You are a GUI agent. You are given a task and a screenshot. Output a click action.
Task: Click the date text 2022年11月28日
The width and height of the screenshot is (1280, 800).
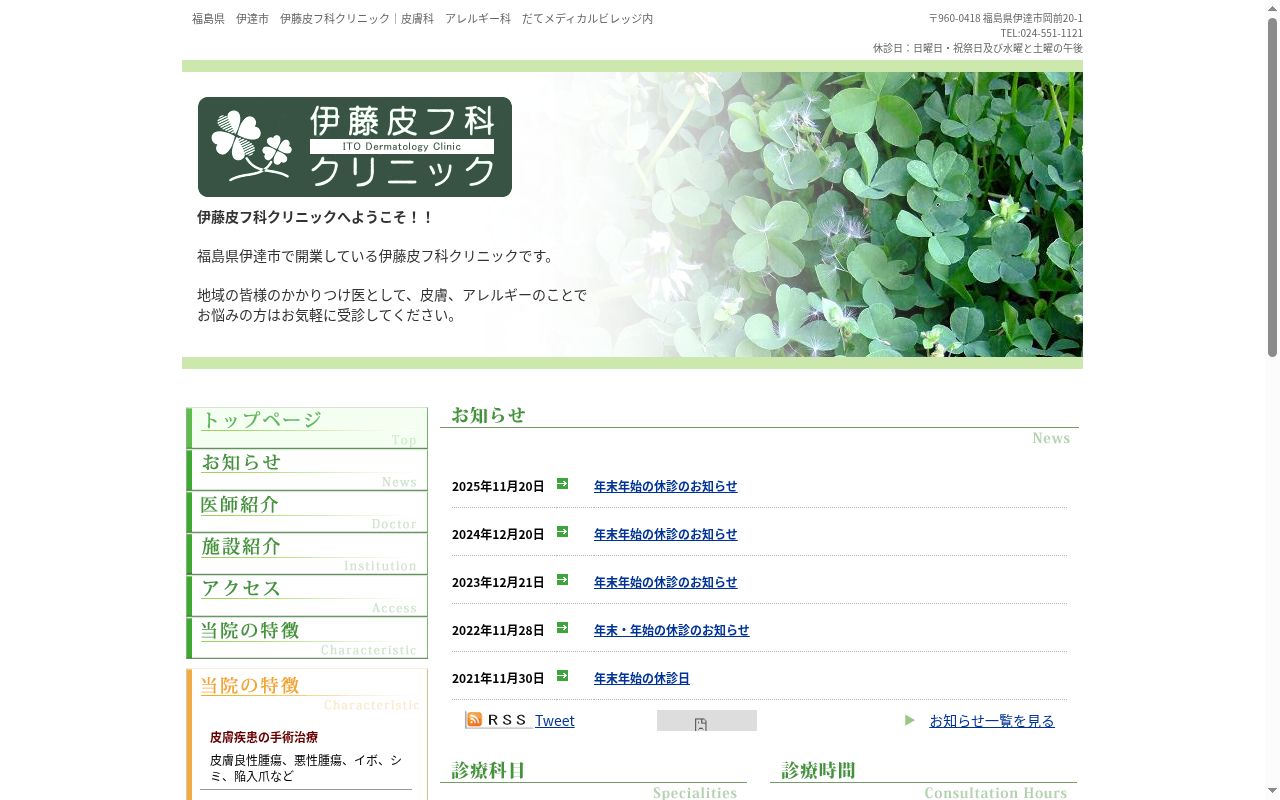[x=498, y=630]
